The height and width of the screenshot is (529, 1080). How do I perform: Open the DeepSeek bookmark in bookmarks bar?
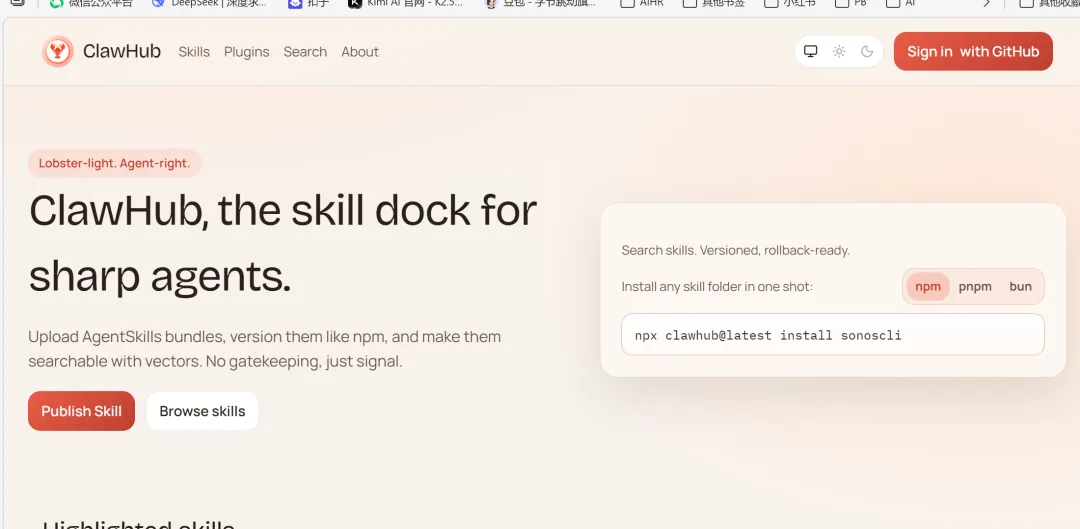pos(209,3)
